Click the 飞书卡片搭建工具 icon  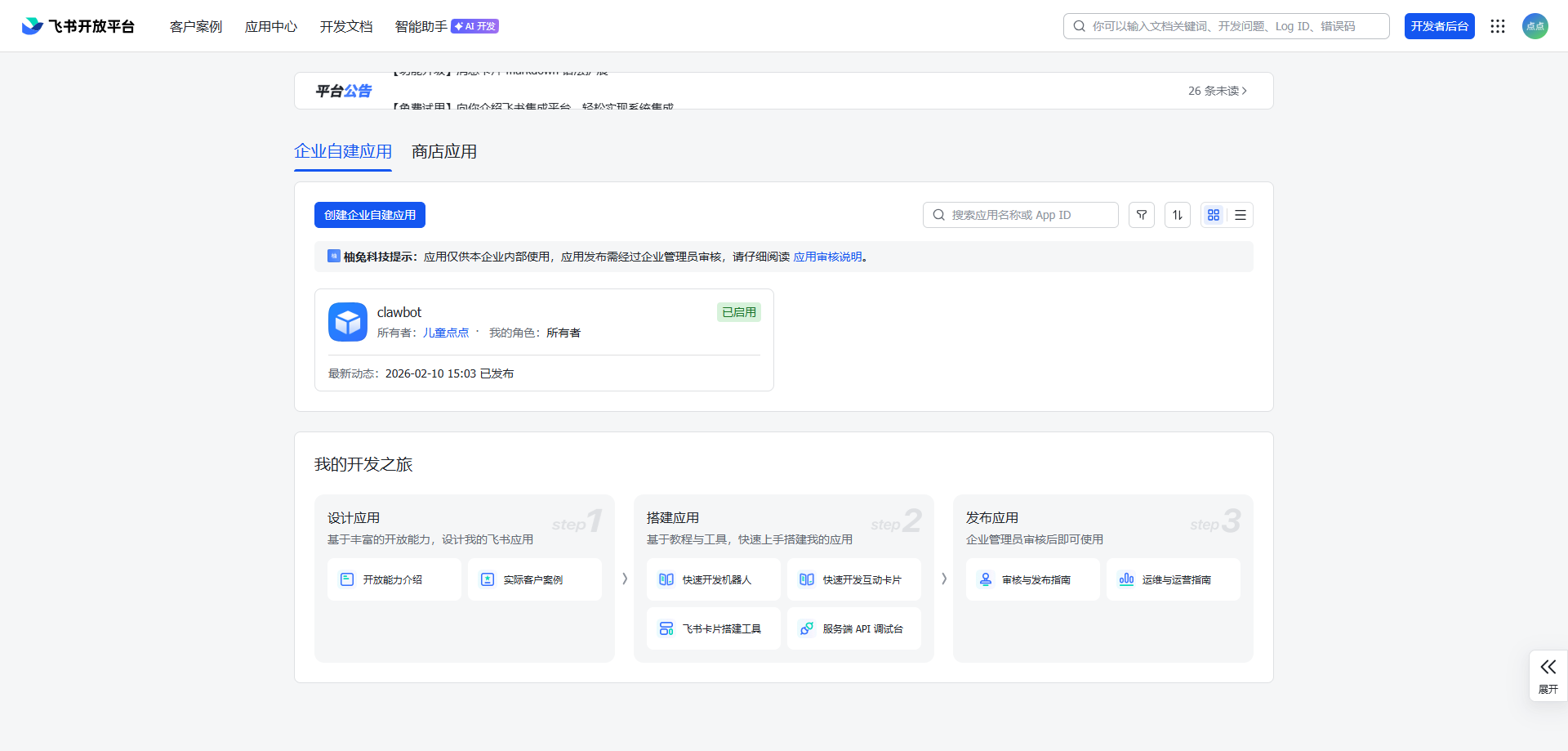pyautogui.click(x=666, y=628)
